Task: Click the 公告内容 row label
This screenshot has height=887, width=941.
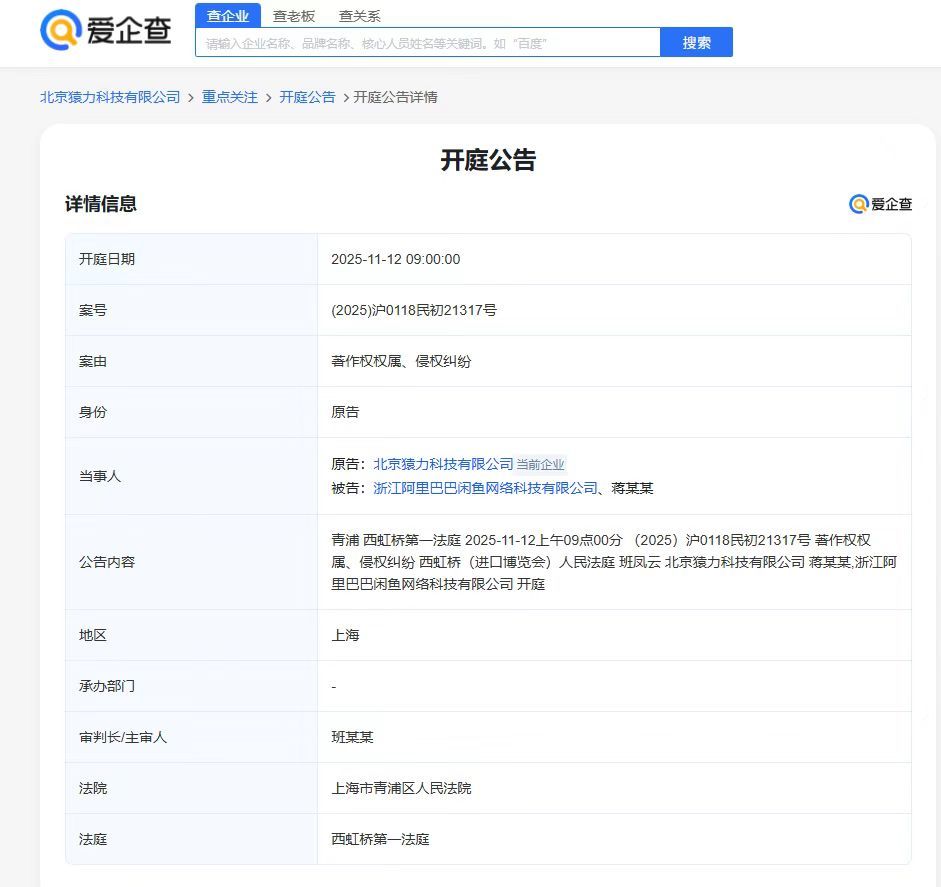Action: (107, 562)
